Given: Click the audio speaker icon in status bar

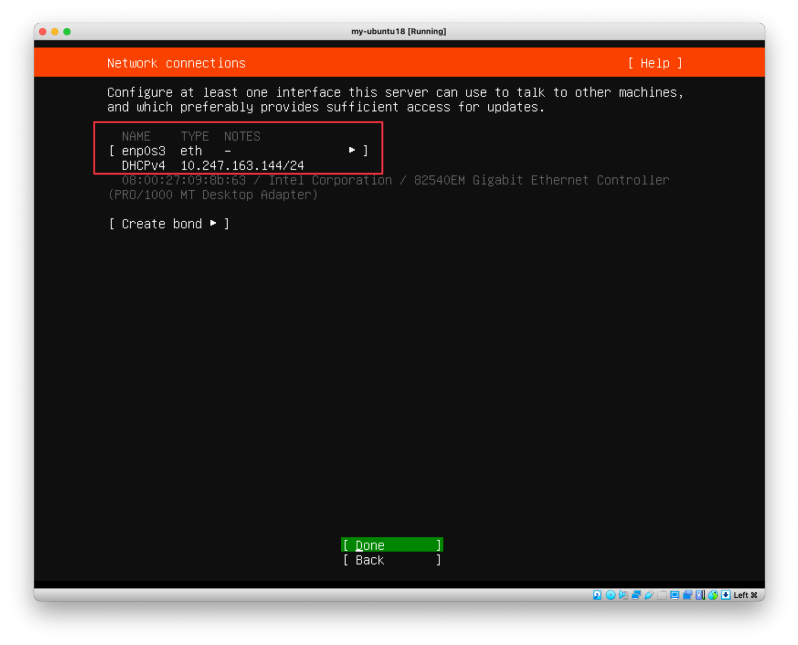Looking at the screenshot, I should tap(623, 595).
